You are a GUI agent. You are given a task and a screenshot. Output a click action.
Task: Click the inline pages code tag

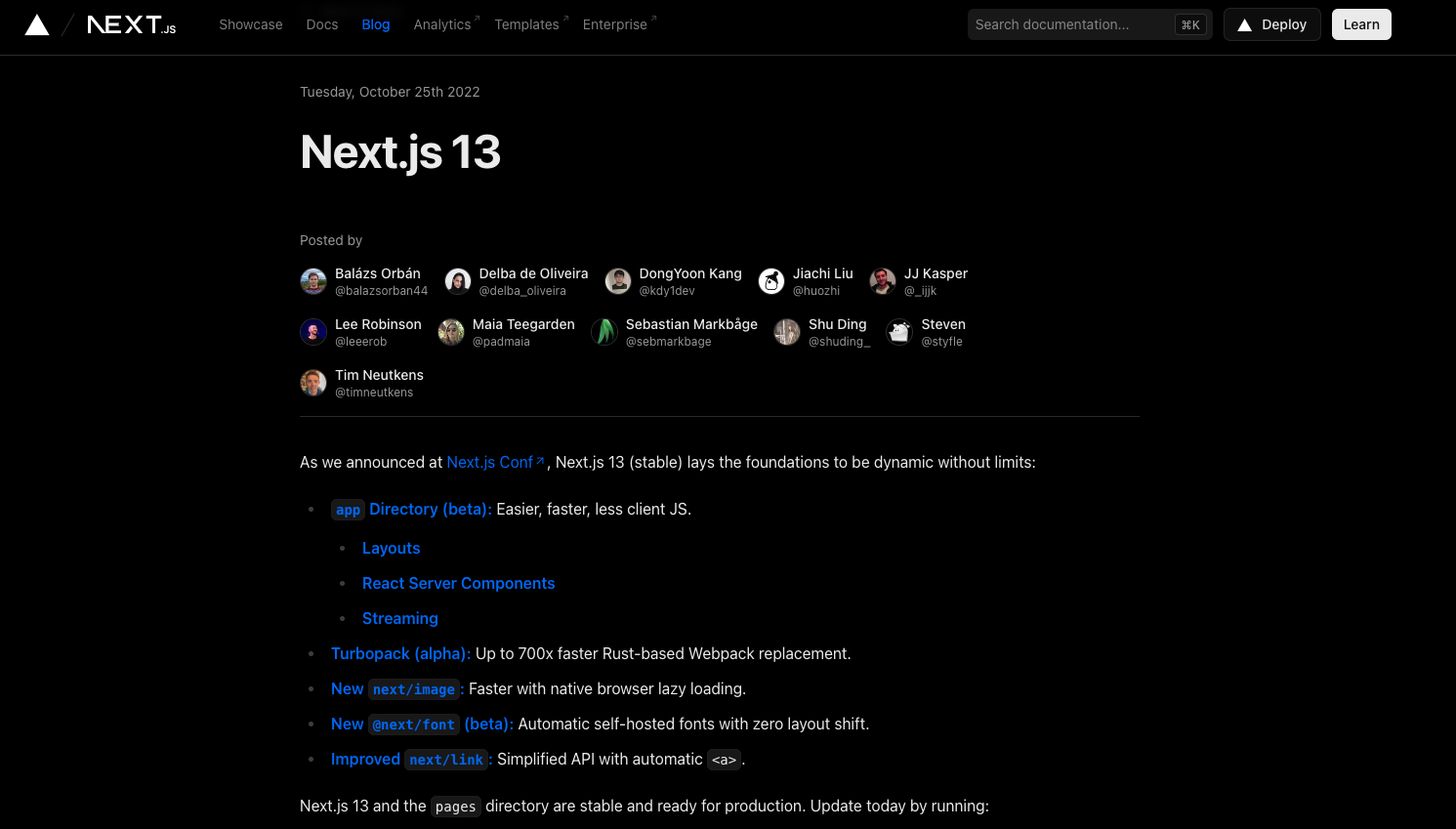[455, 807]
